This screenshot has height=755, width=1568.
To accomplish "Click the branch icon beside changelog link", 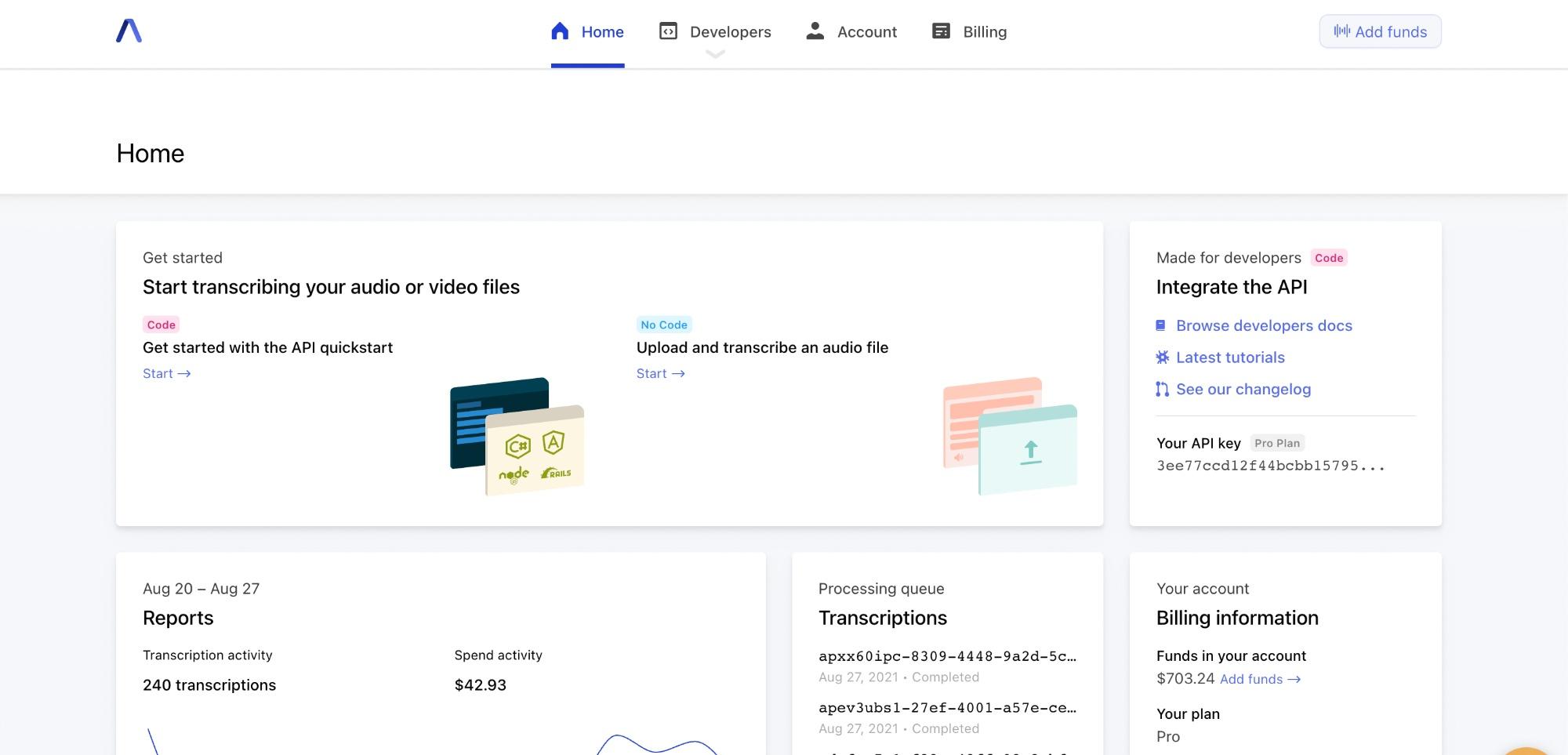I will [1162, 390].
